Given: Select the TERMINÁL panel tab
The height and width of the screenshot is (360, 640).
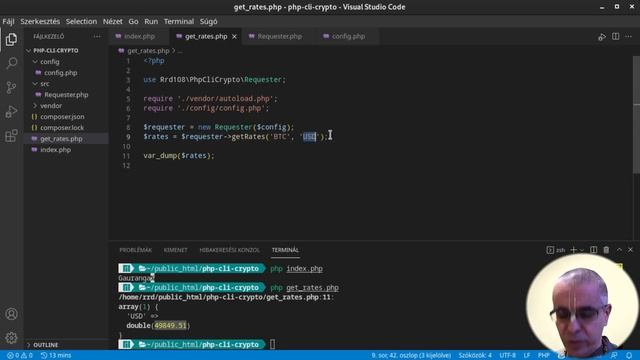Looking at the screenshot, I should [285, 250].
